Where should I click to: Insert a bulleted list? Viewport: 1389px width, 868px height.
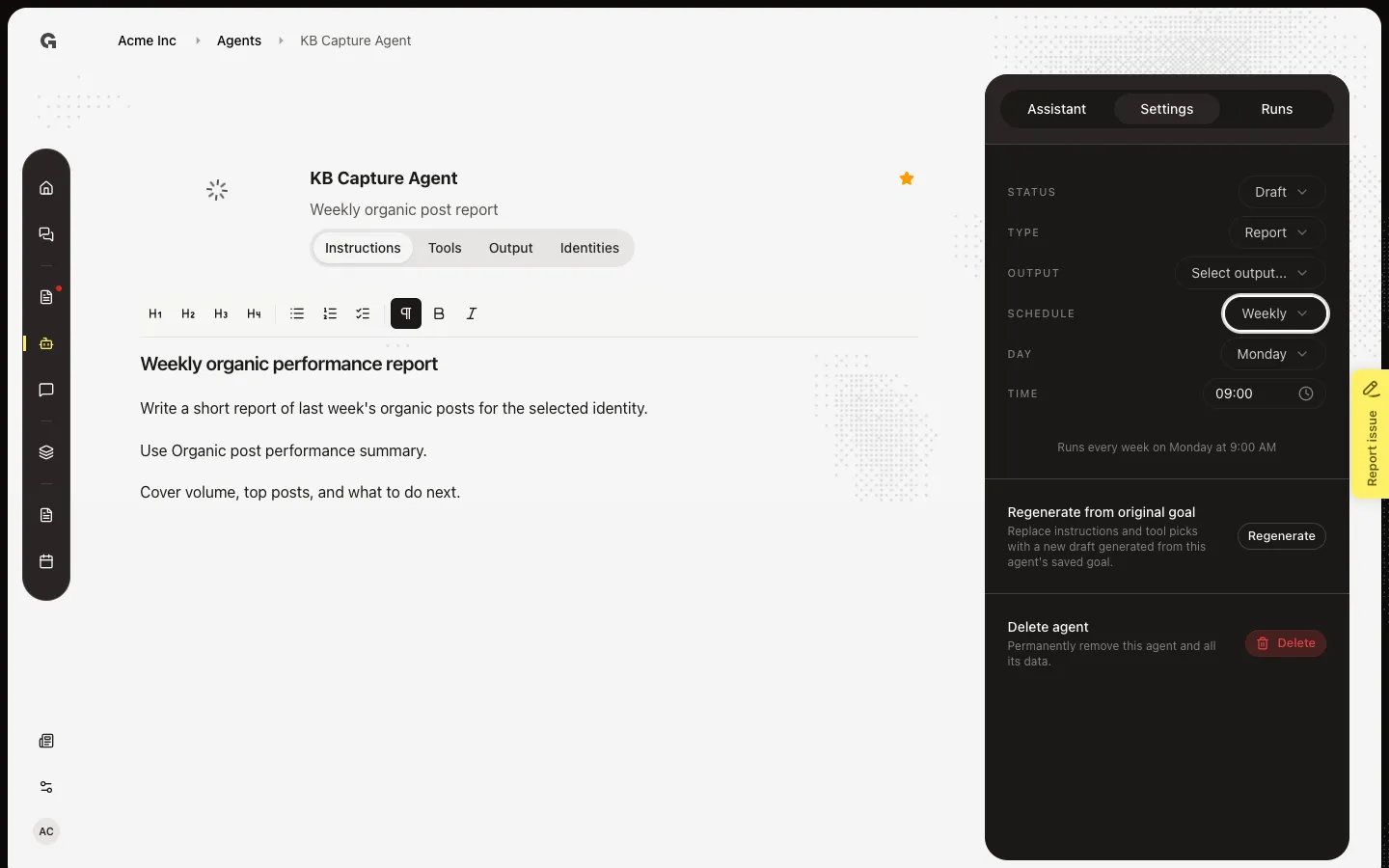click(x=297, y=313)
